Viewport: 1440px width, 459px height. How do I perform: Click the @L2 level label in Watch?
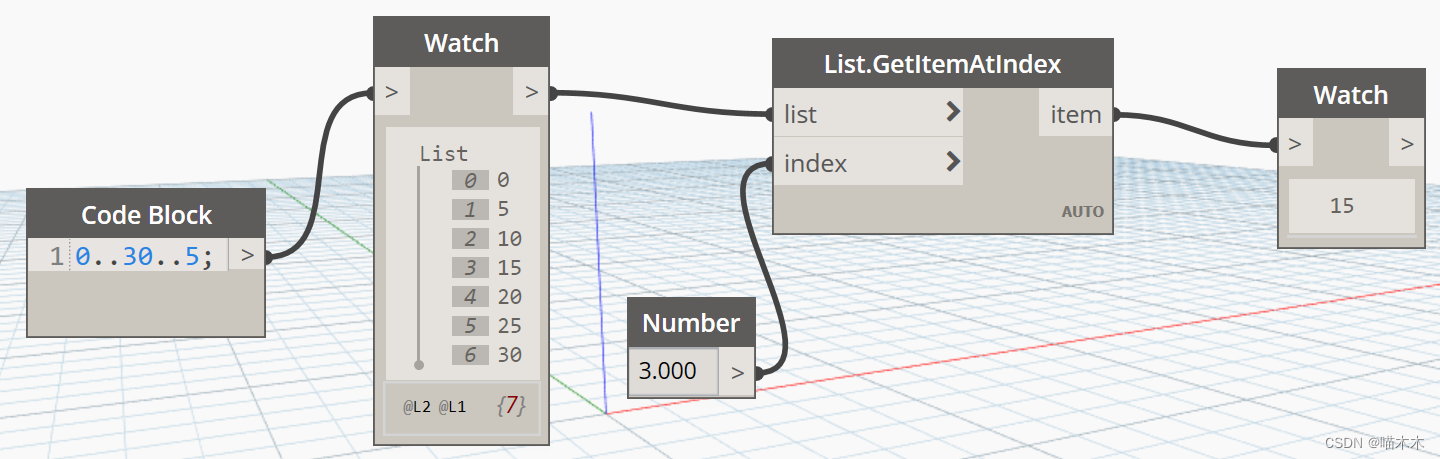pos(417,407)
